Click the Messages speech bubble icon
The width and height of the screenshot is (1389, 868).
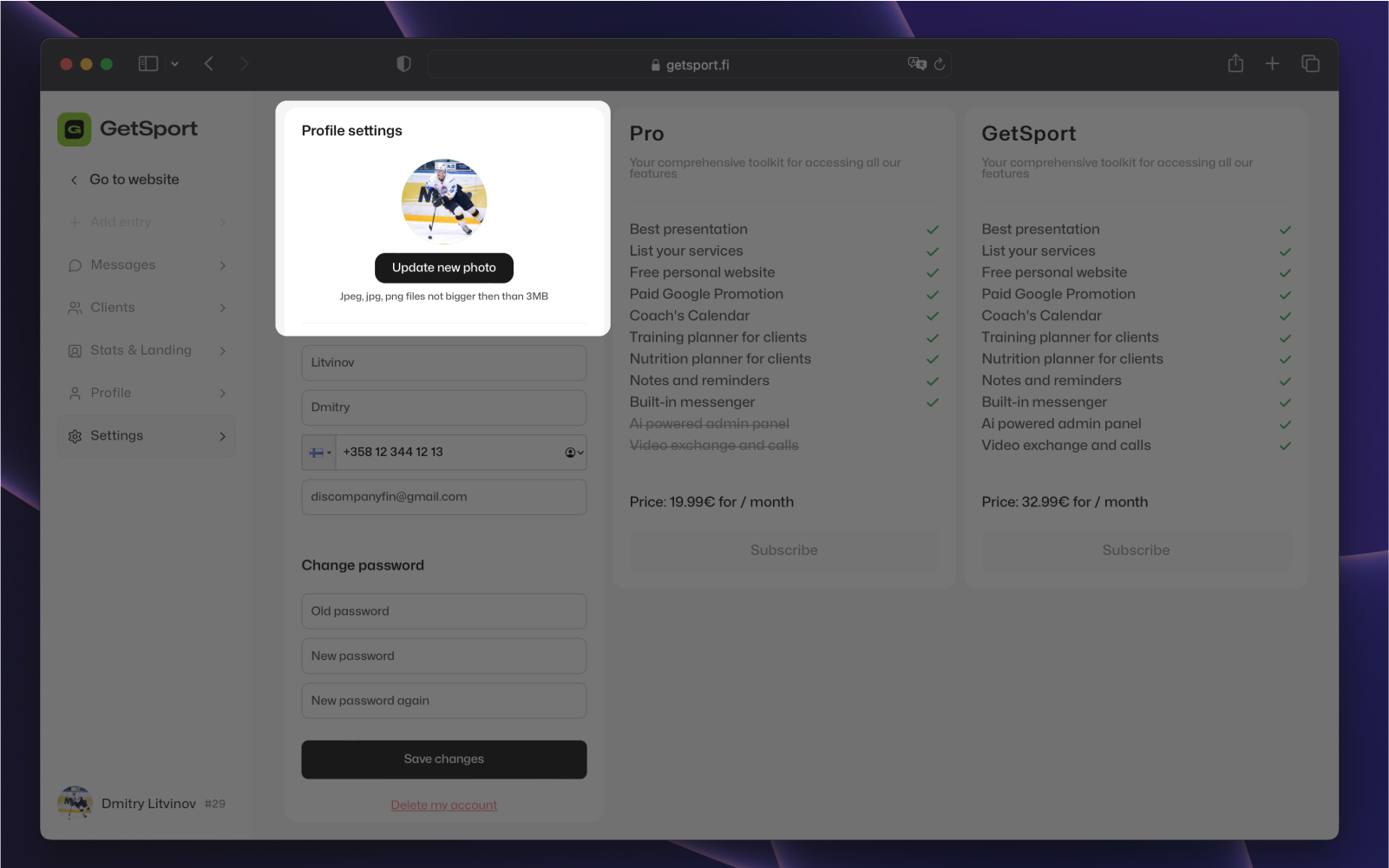[x=75, y=265]
